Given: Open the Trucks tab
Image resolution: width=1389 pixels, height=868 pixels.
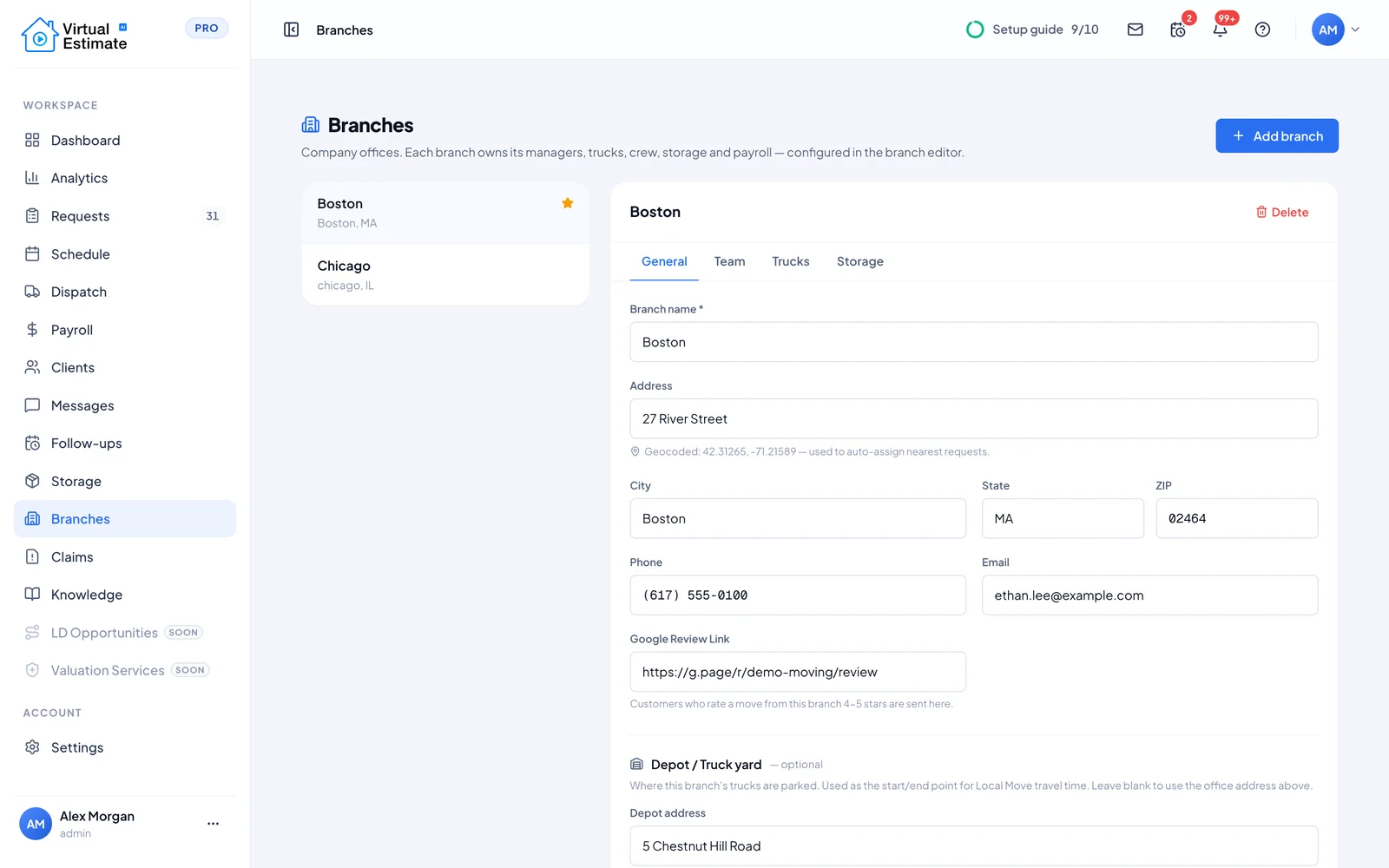Looking at the screenshot, I should [x=791, y=261].
